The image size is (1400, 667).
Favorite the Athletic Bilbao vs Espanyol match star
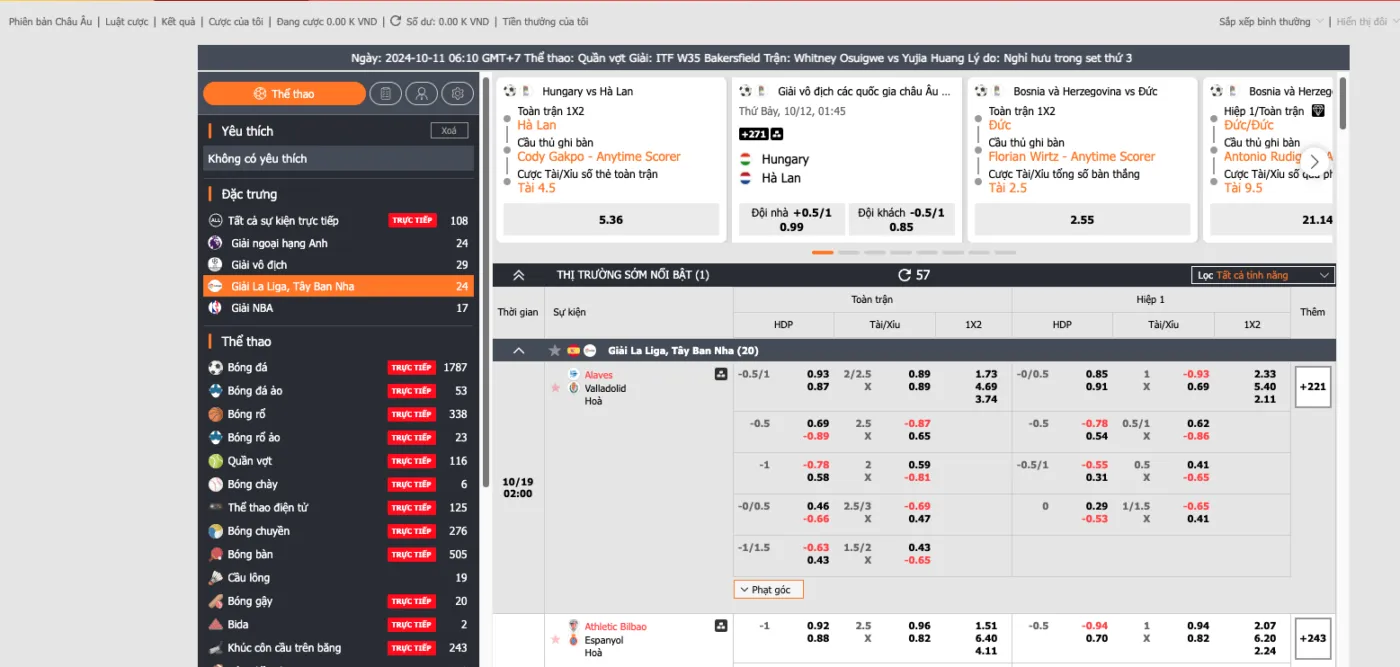click(555, 639)
